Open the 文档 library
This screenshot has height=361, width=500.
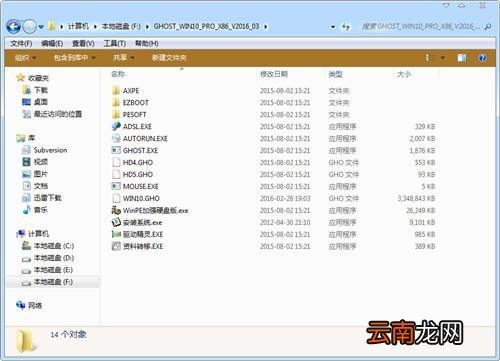click(35, 186)
